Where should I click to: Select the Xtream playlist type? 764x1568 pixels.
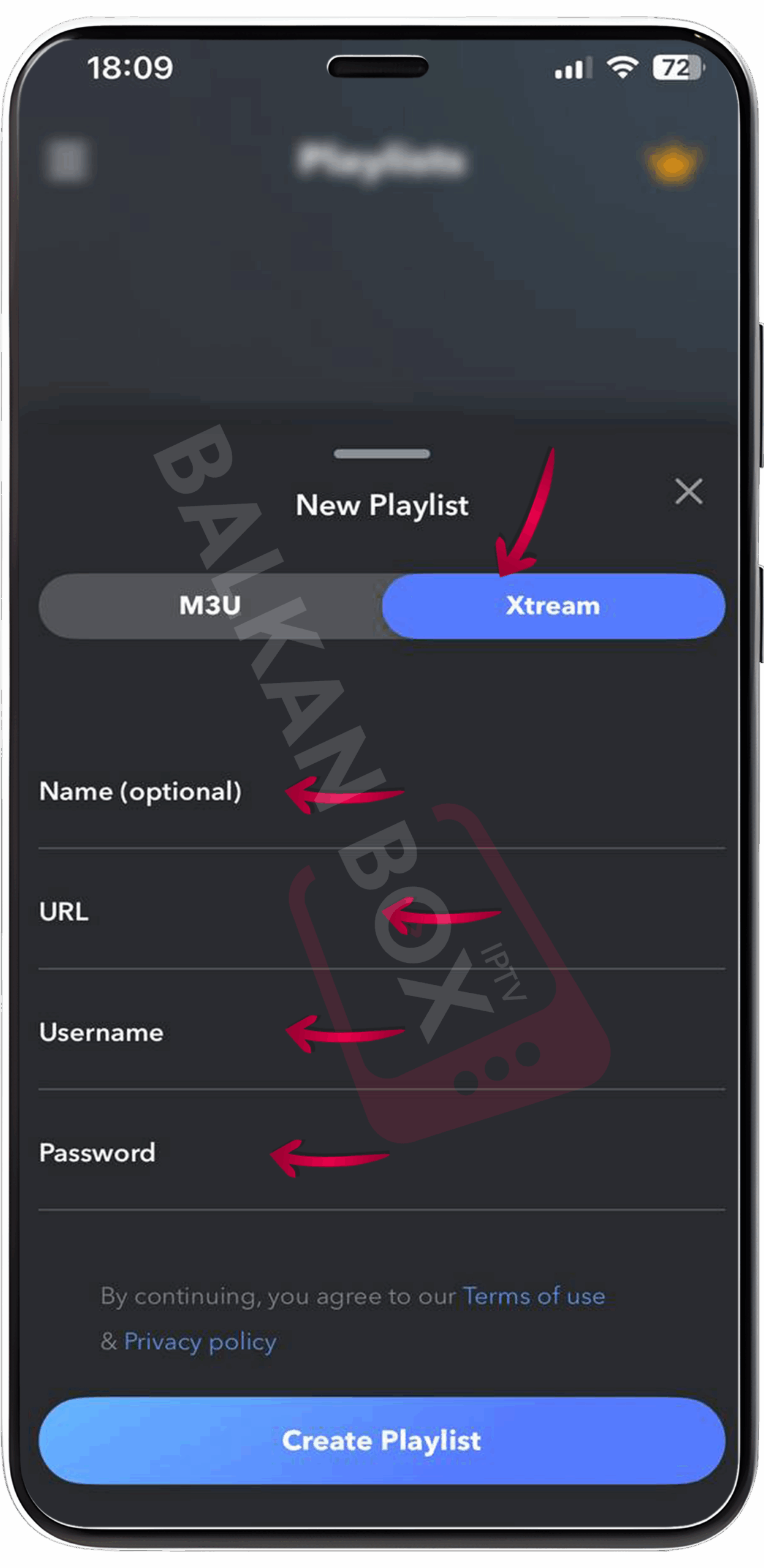tap(553, 605)
